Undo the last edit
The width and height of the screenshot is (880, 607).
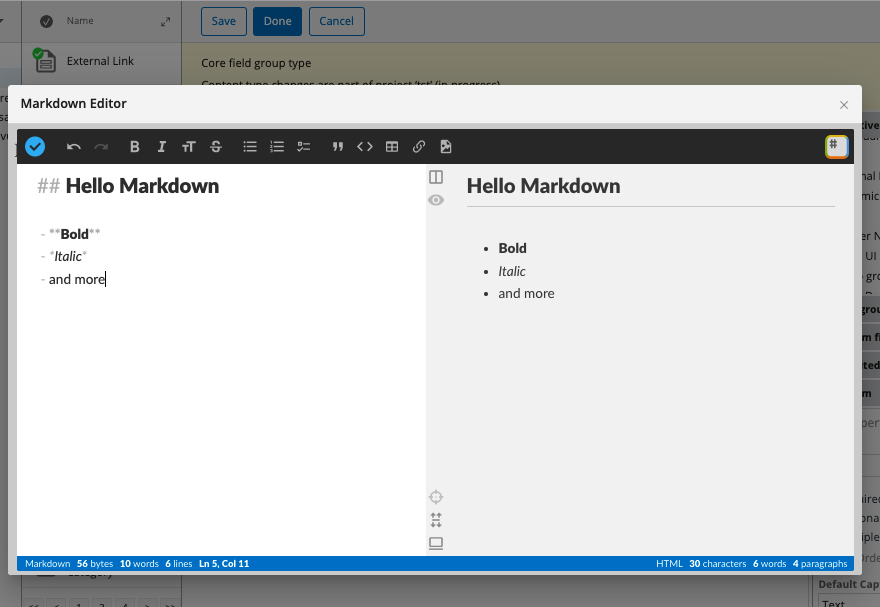point(73,146)
